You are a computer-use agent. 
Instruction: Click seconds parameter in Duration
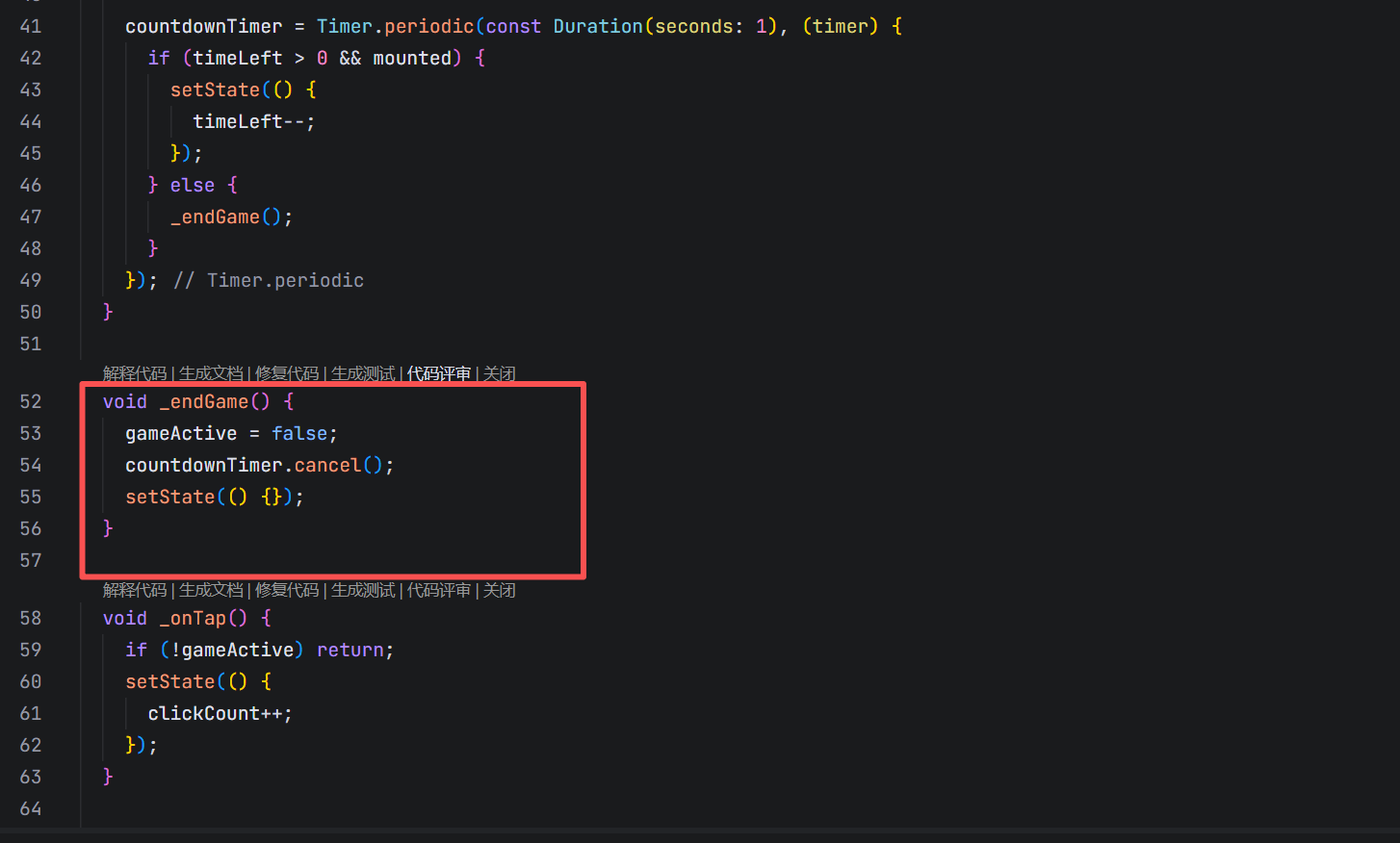pos(694,26)
